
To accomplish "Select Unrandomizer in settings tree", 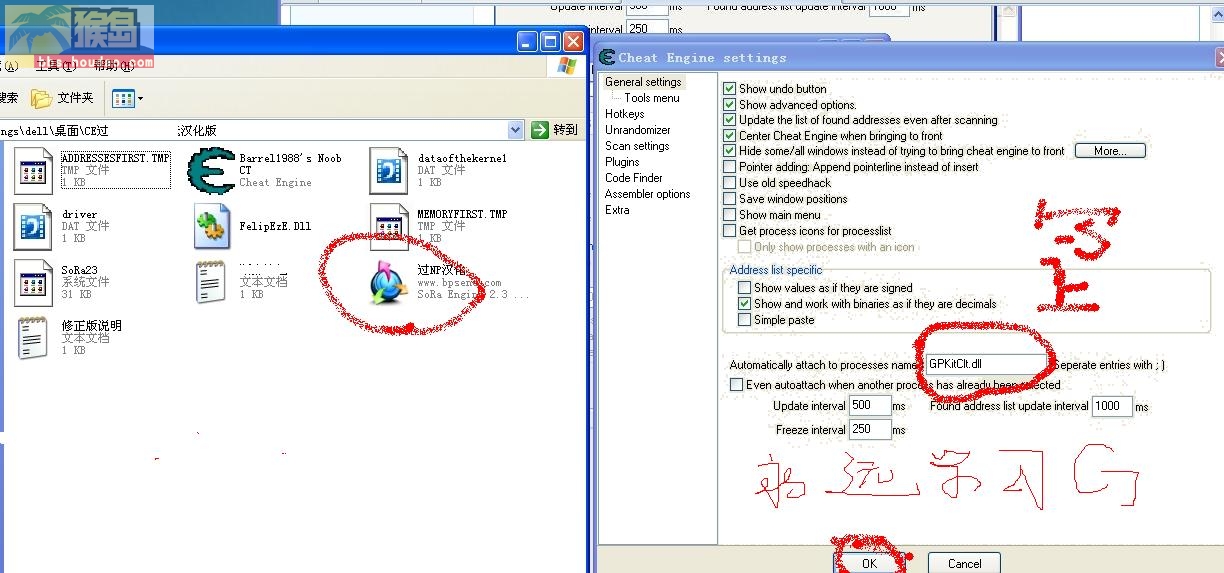I will (638, 130).
